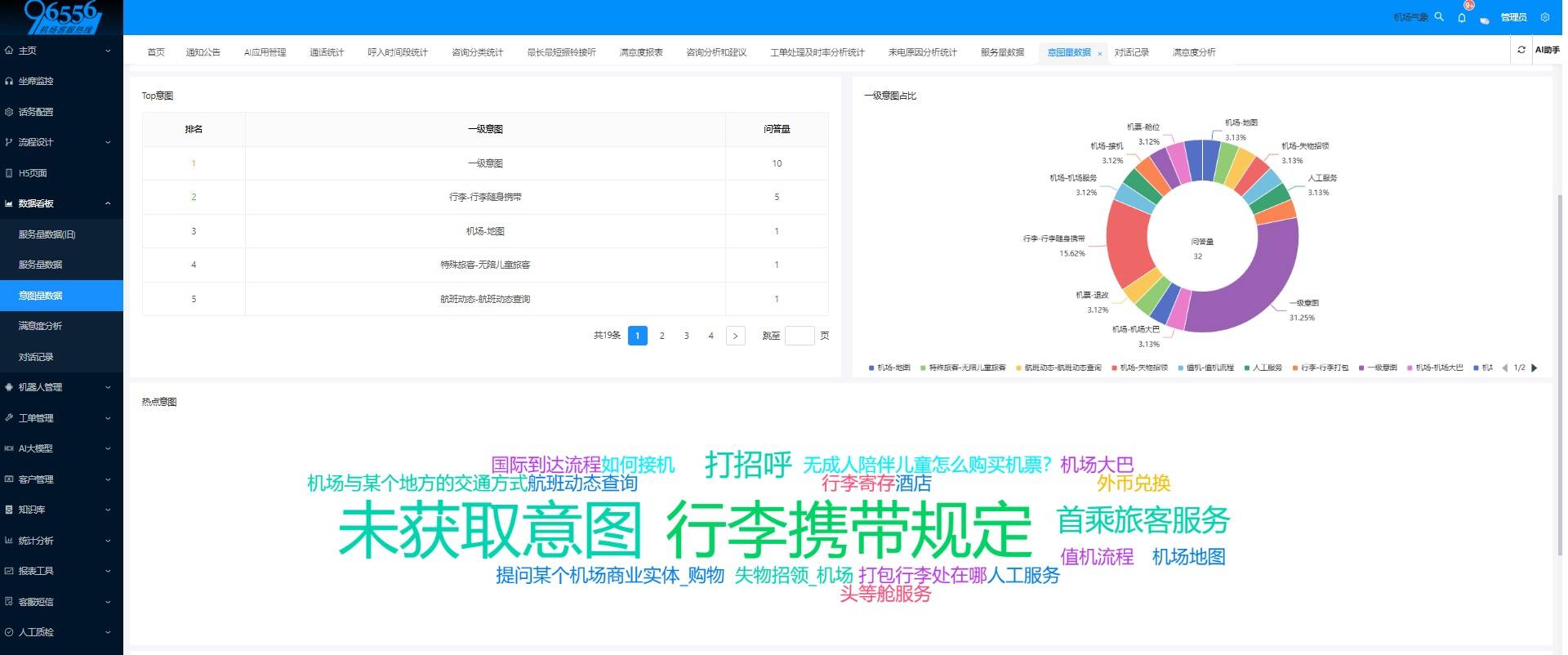Viewport: 1568px width, 655px height.
Task: Go to page 2 of the Top意图 table
Action: tap(661, 336)
